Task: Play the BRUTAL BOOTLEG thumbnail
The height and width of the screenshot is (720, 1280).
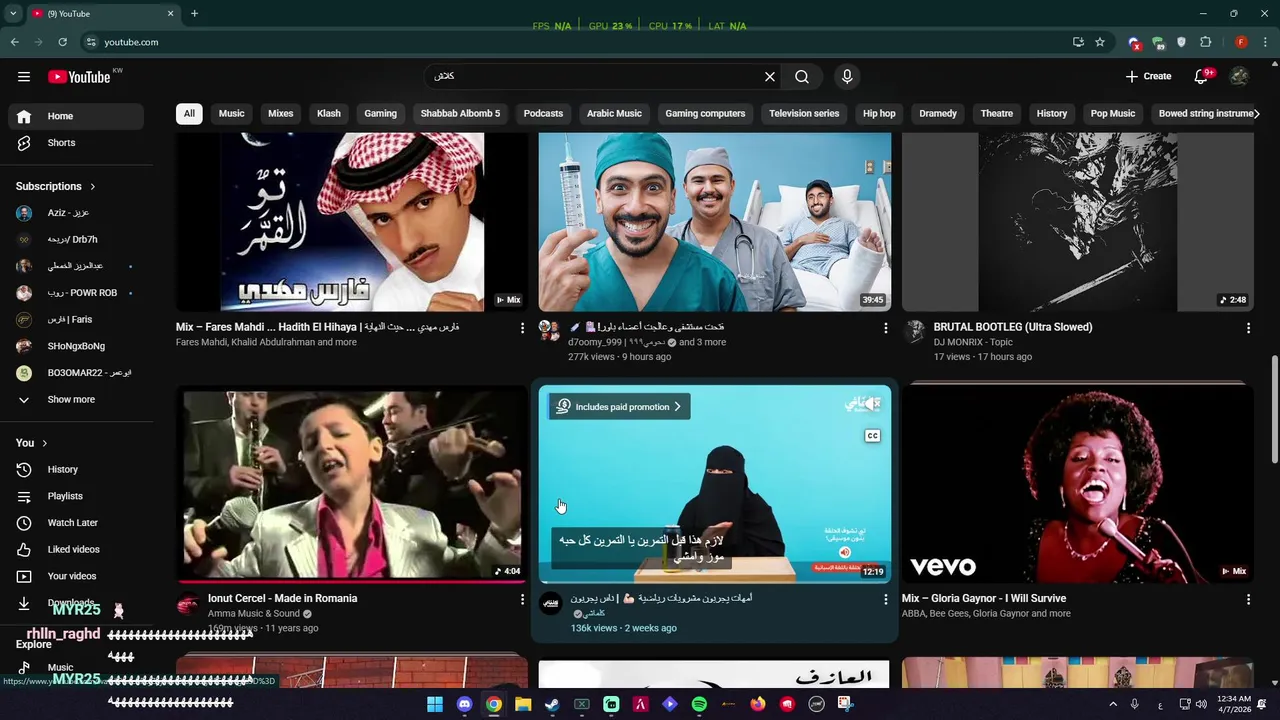Action: [1077, 222]
